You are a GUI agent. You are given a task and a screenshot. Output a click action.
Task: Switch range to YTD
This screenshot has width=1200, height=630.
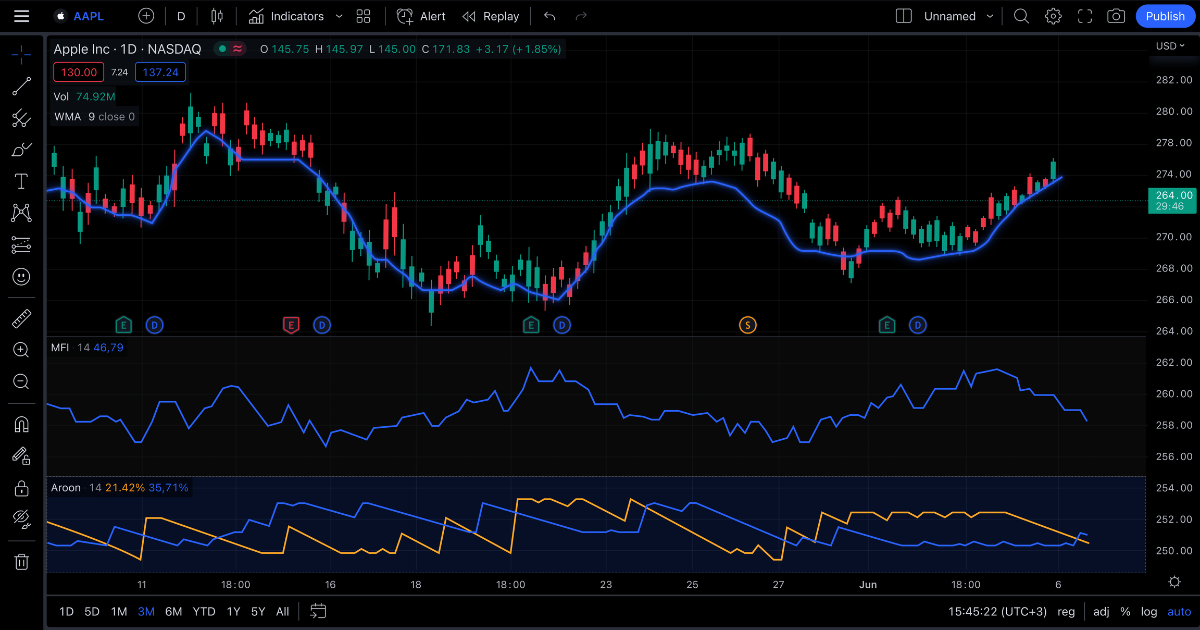(204, 611)
